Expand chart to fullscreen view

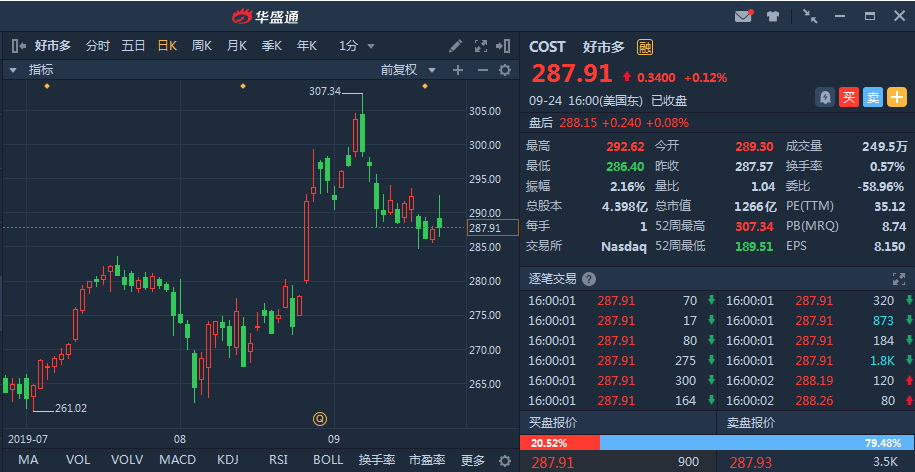tap(481, 46)
